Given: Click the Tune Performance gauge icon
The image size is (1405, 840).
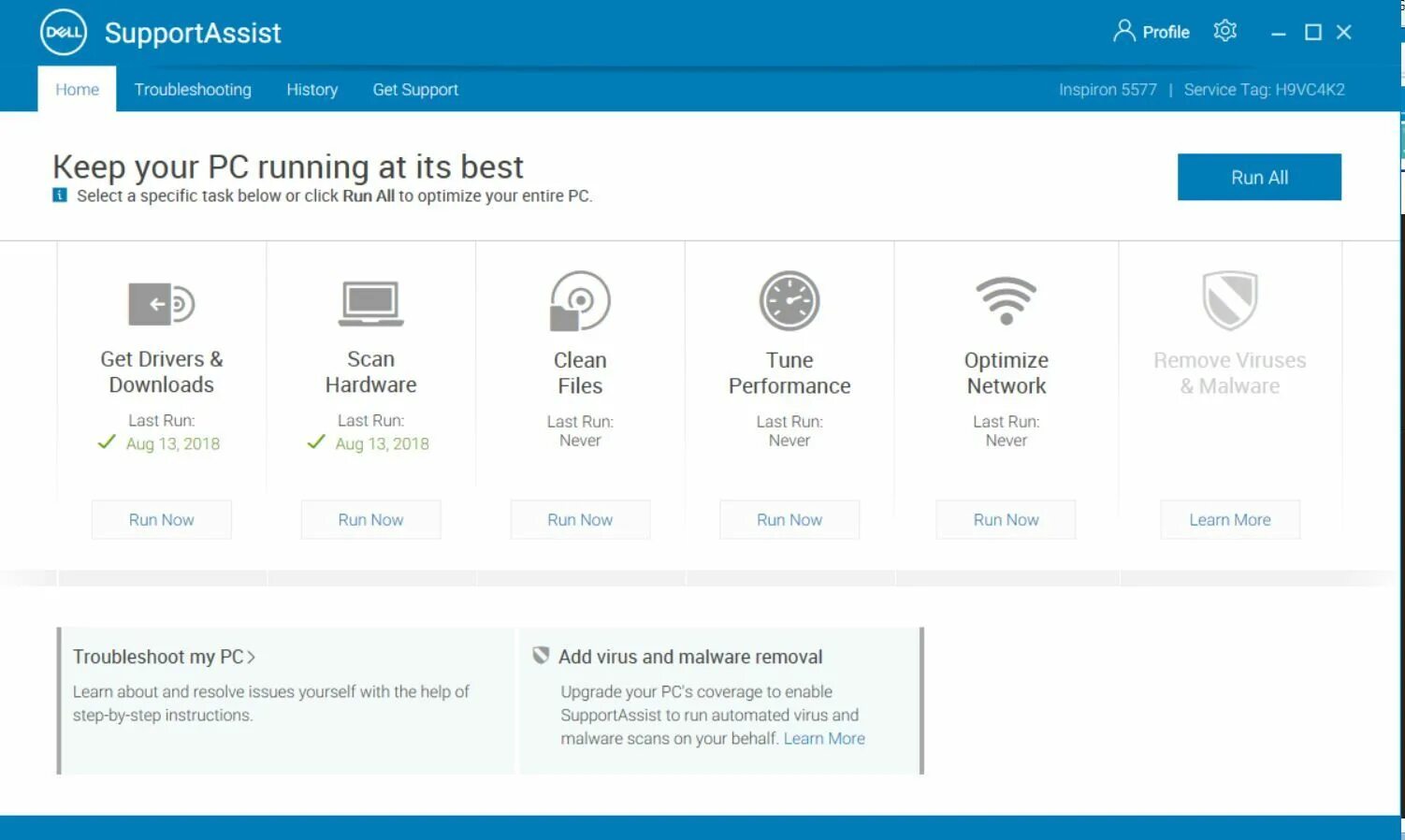Looking at the screenshot, I should 789,301.
